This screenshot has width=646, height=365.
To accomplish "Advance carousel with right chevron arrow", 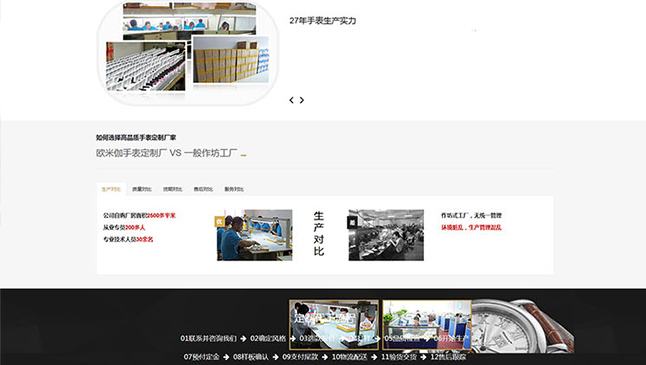I will coord(302,100).
